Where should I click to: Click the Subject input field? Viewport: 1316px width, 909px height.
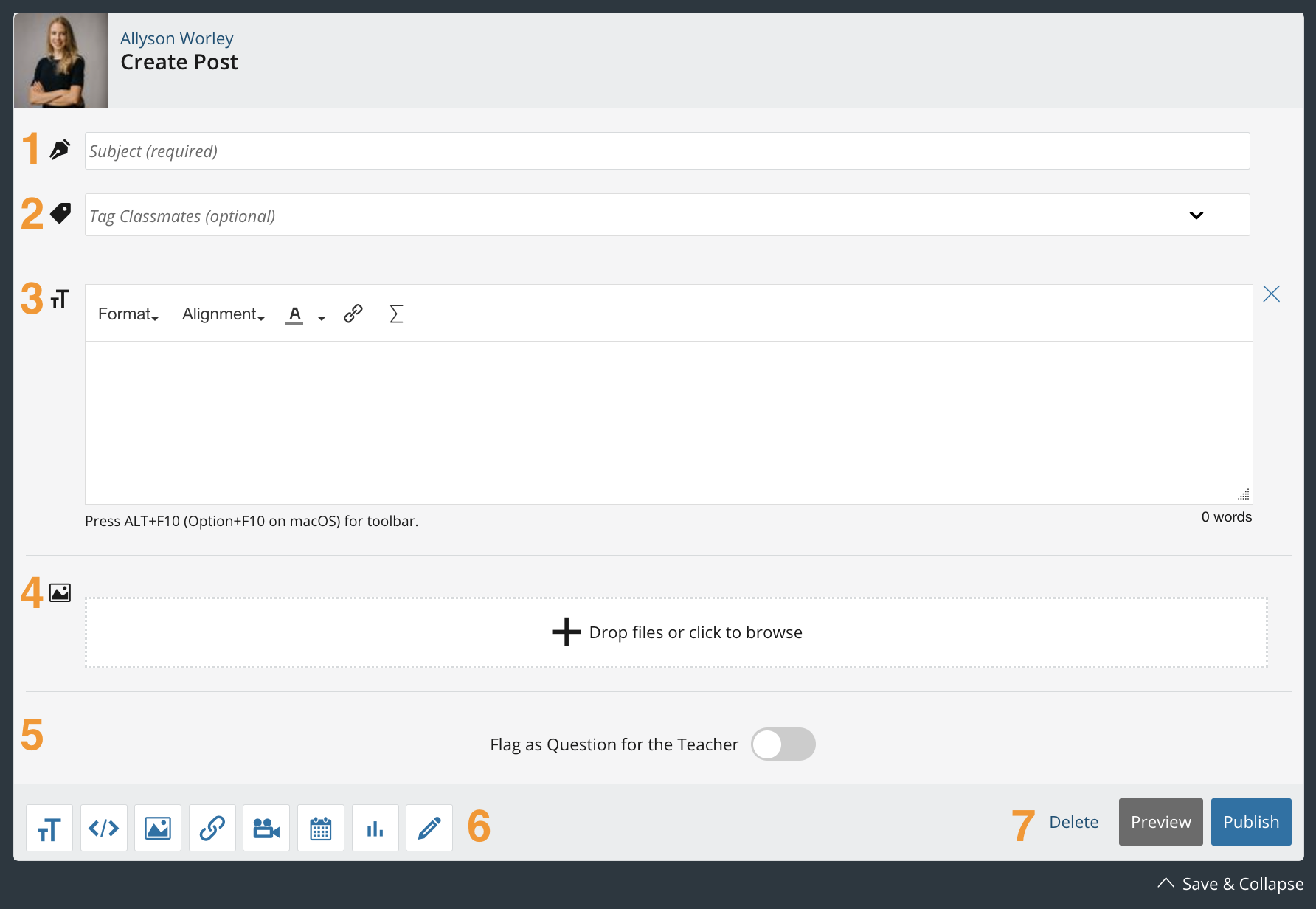click(667, 151)
